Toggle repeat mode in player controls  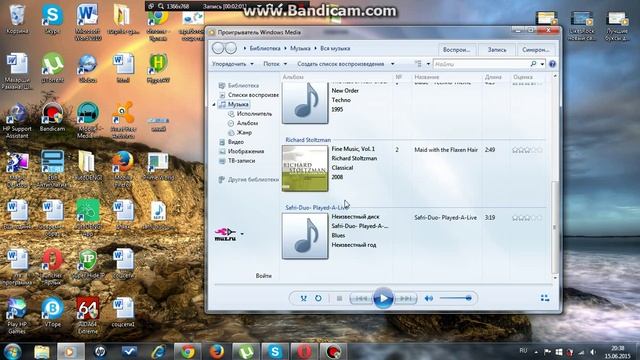tap(318, 298)
